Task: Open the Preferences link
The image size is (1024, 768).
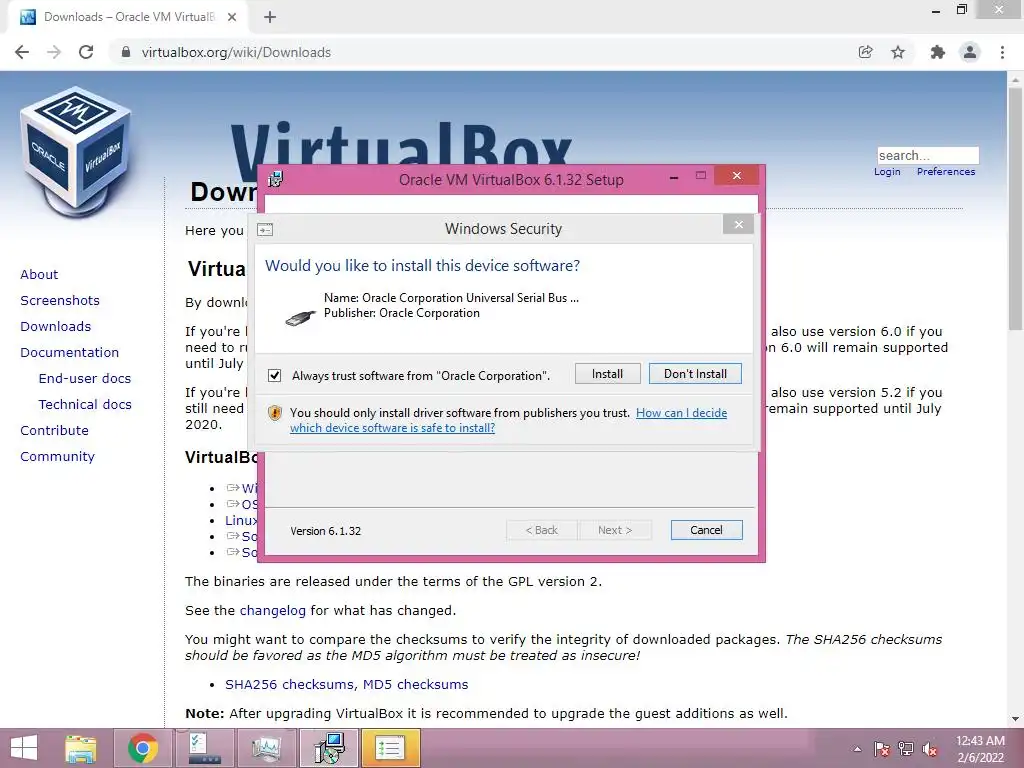Action: (x=946, y=172)
